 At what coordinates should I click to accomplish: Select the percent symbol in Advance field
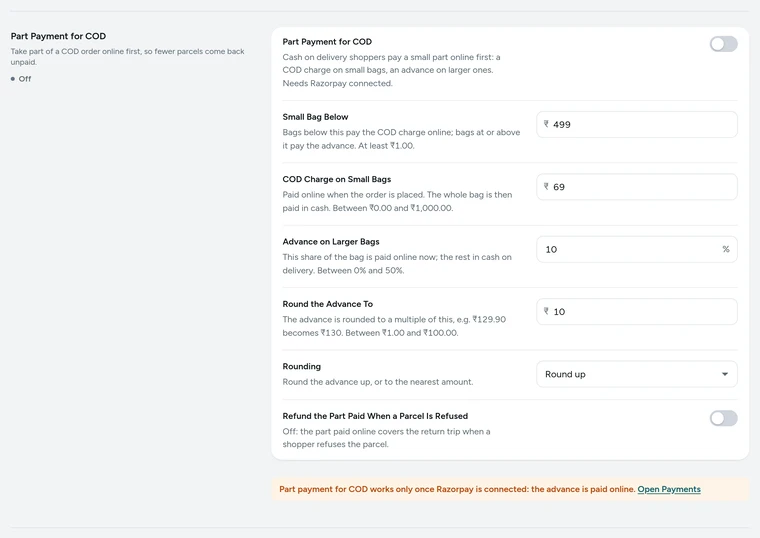tap(726, 249)
